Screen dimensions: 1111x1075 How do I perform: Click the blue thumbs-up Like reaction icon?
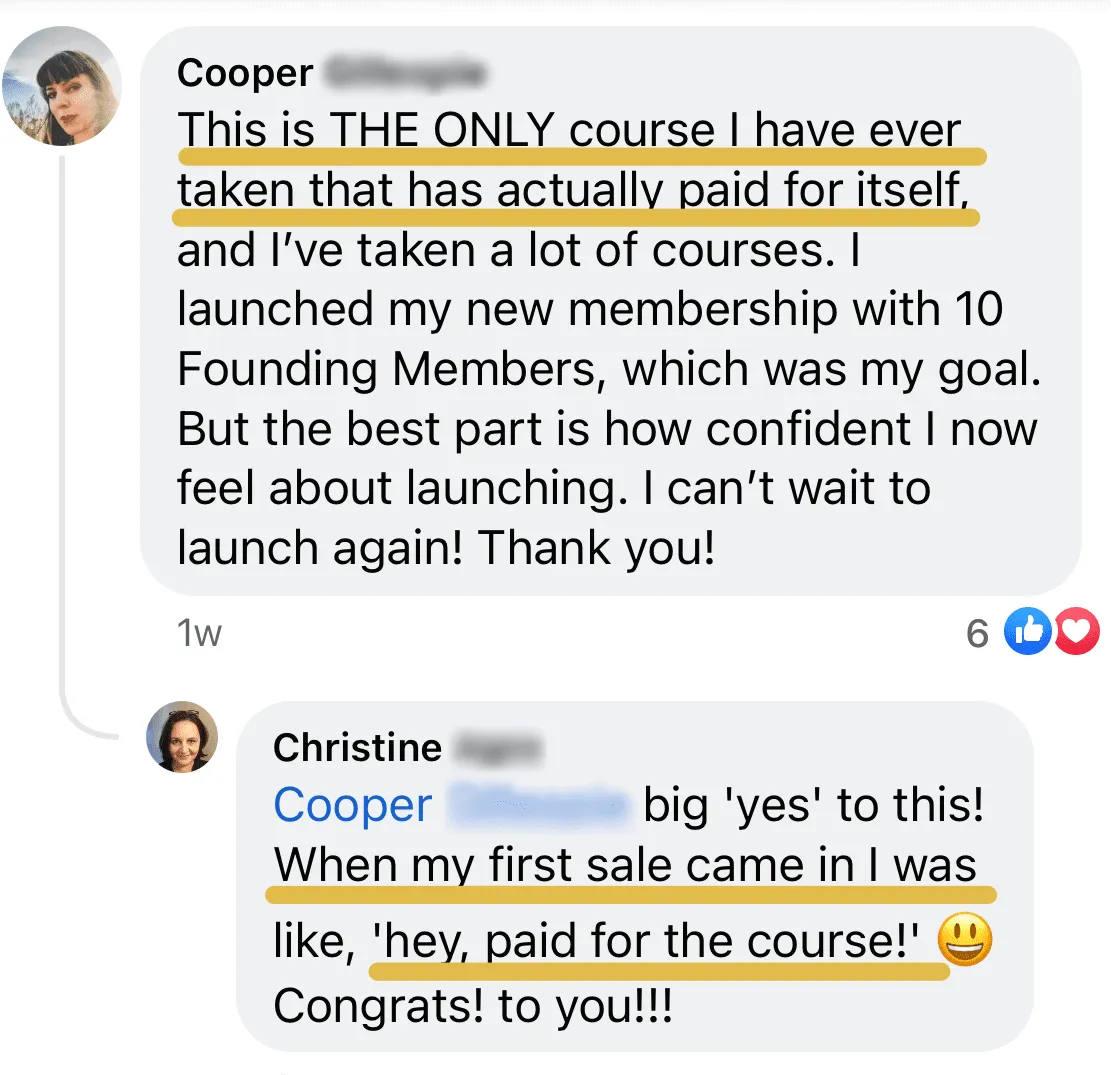[1027, 631]
